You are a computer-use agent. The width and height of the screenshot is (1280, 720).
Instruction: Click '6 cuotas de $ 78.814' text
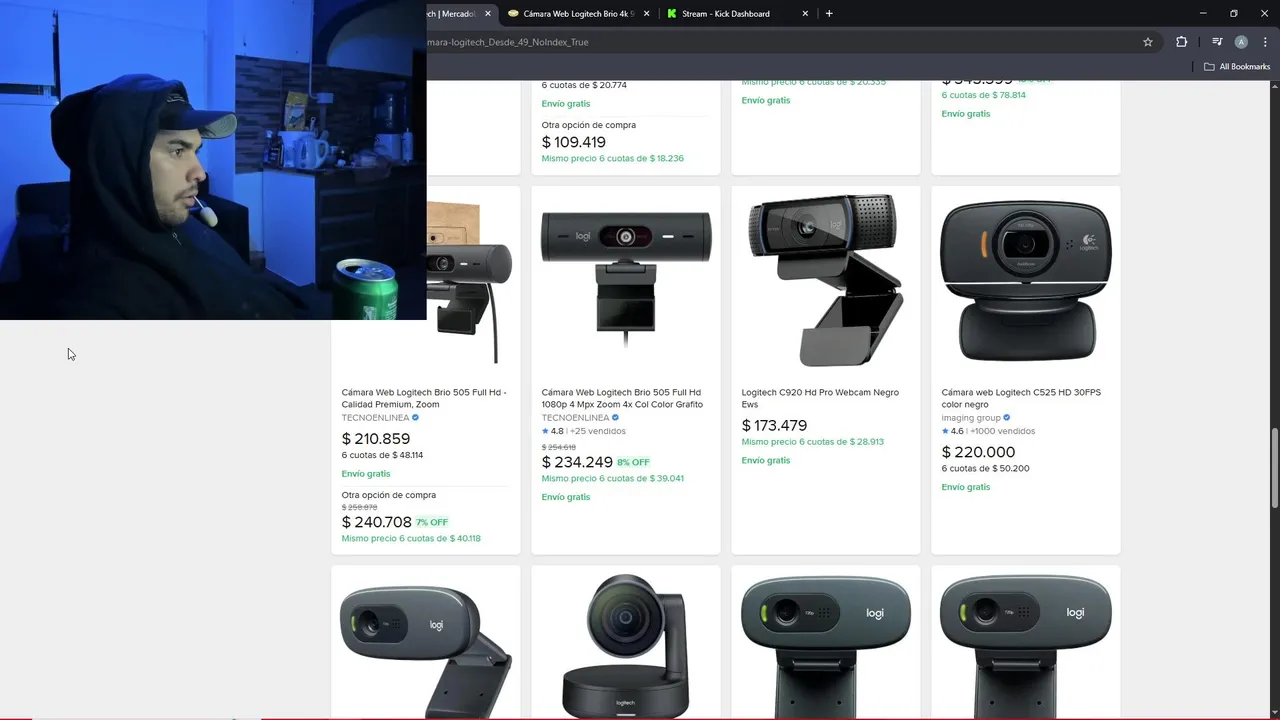click(984, 95)
